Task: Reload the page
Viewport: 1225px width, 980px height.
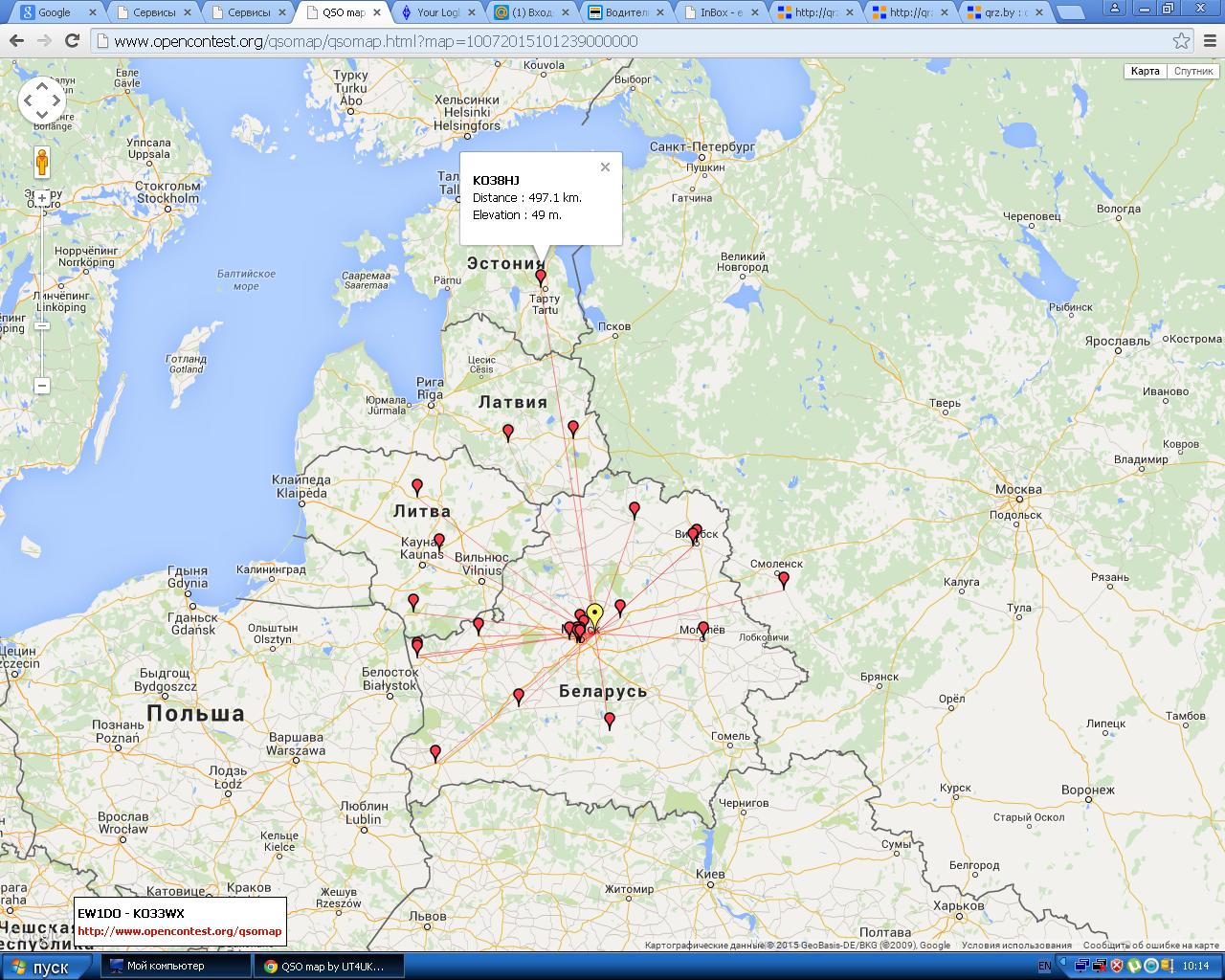Action: pyautogui.click(x=72, y=41)
